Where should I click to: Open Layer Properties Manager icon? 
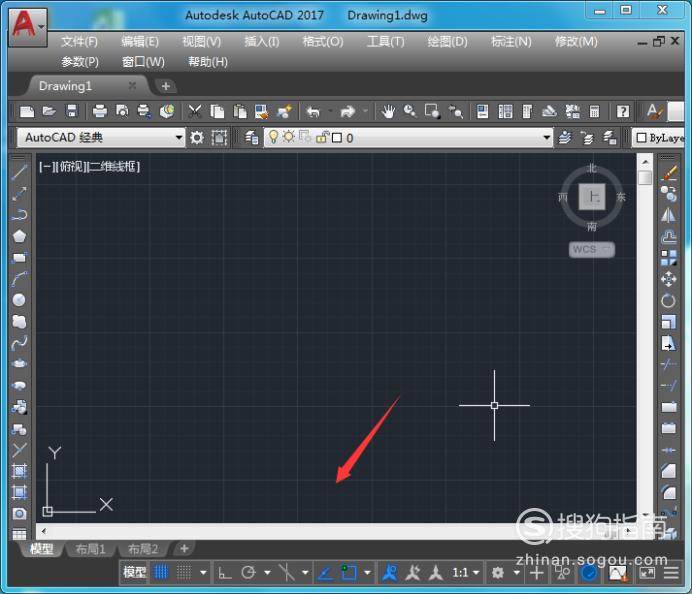(252, 138)
